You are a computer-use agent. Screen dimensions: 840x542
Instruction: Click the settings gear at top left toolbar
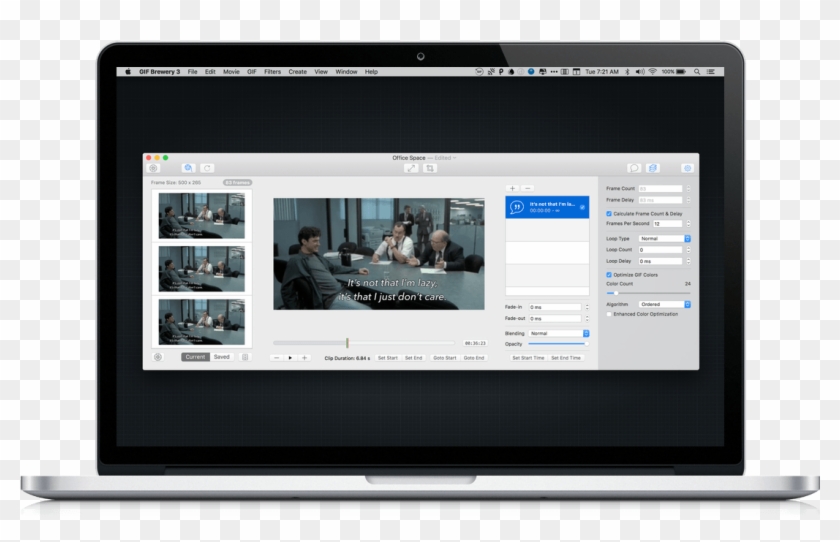click(153, 168)
